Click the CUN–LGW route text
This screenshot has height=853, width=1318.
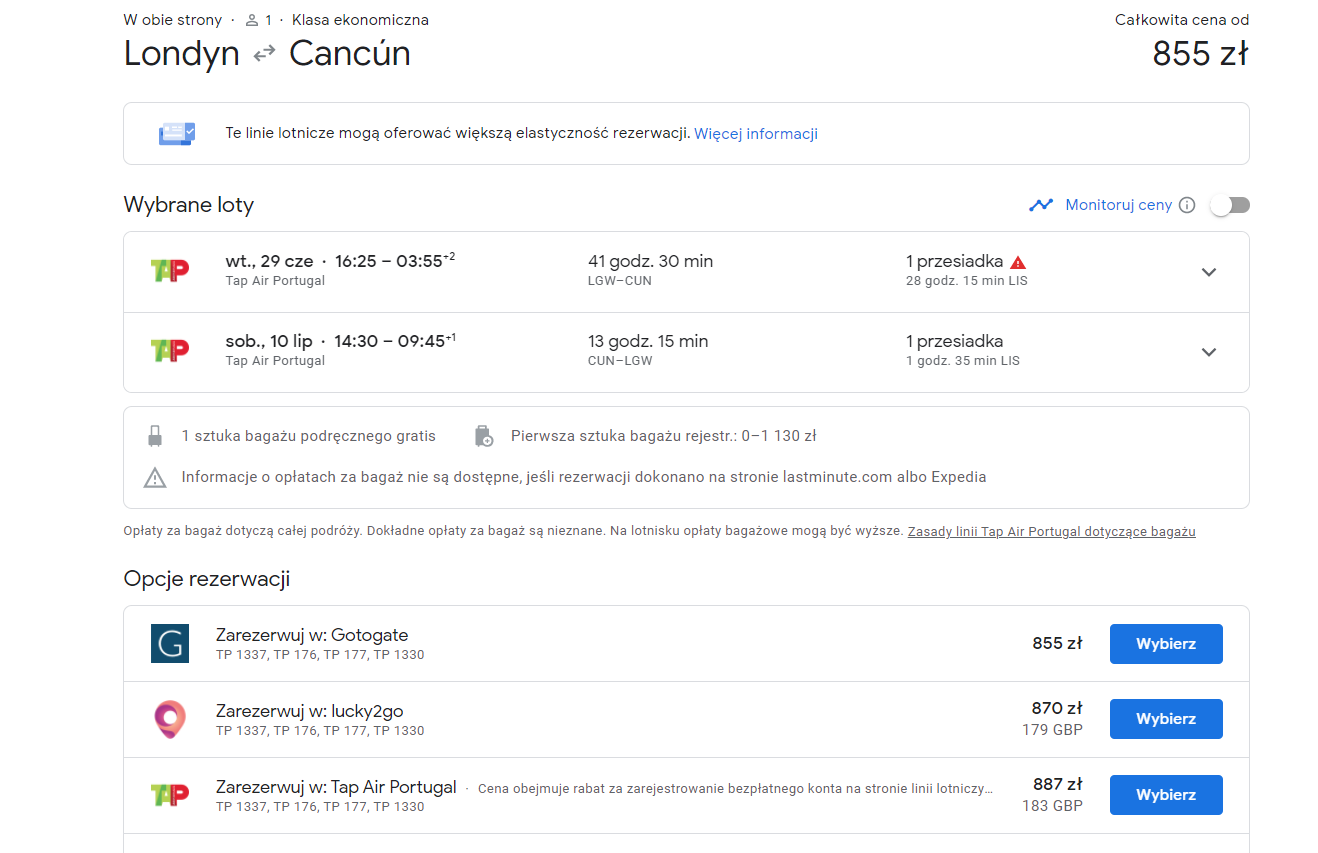(620, 361)
